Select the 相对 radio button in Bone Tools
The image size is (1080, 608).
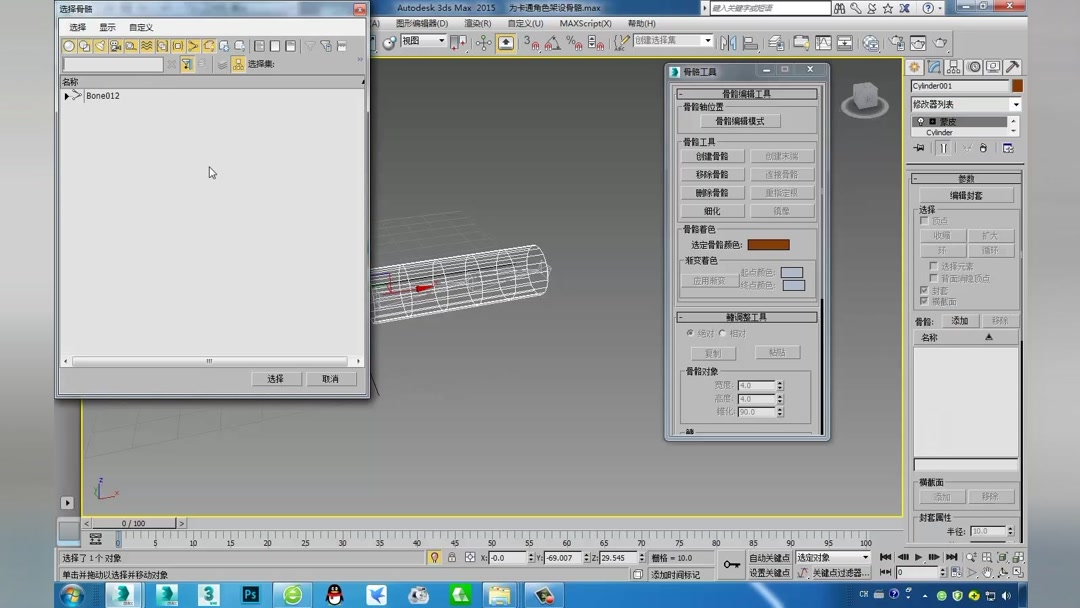tap(723, 334)
